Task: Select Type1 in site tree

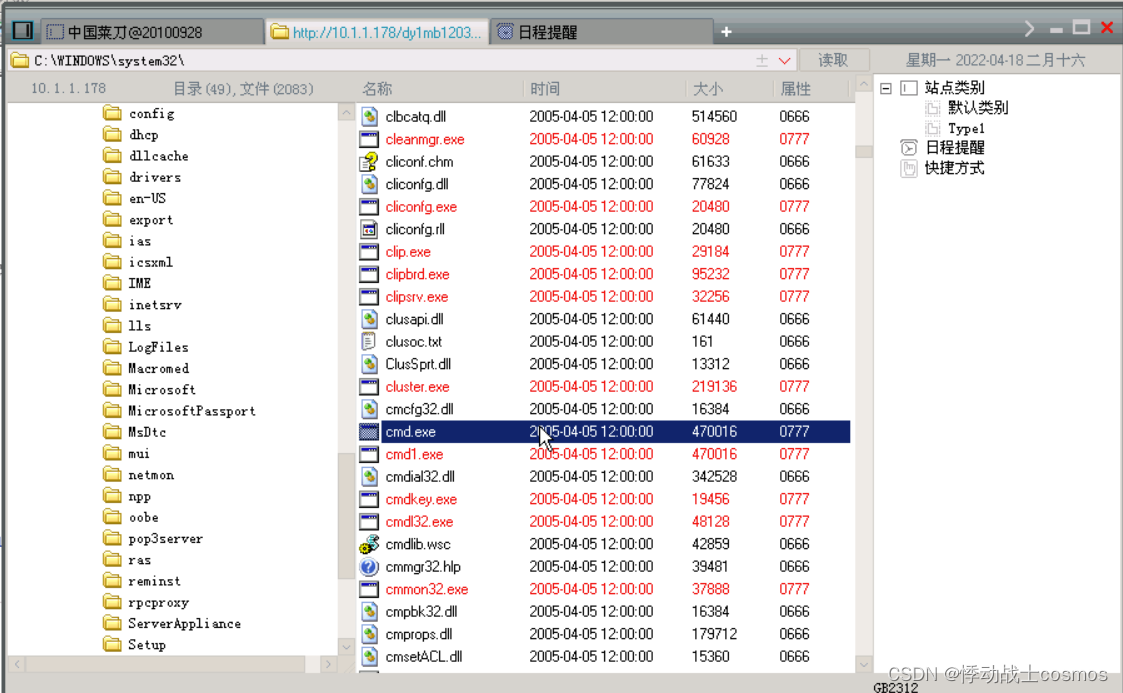Action: pos(966,129)
